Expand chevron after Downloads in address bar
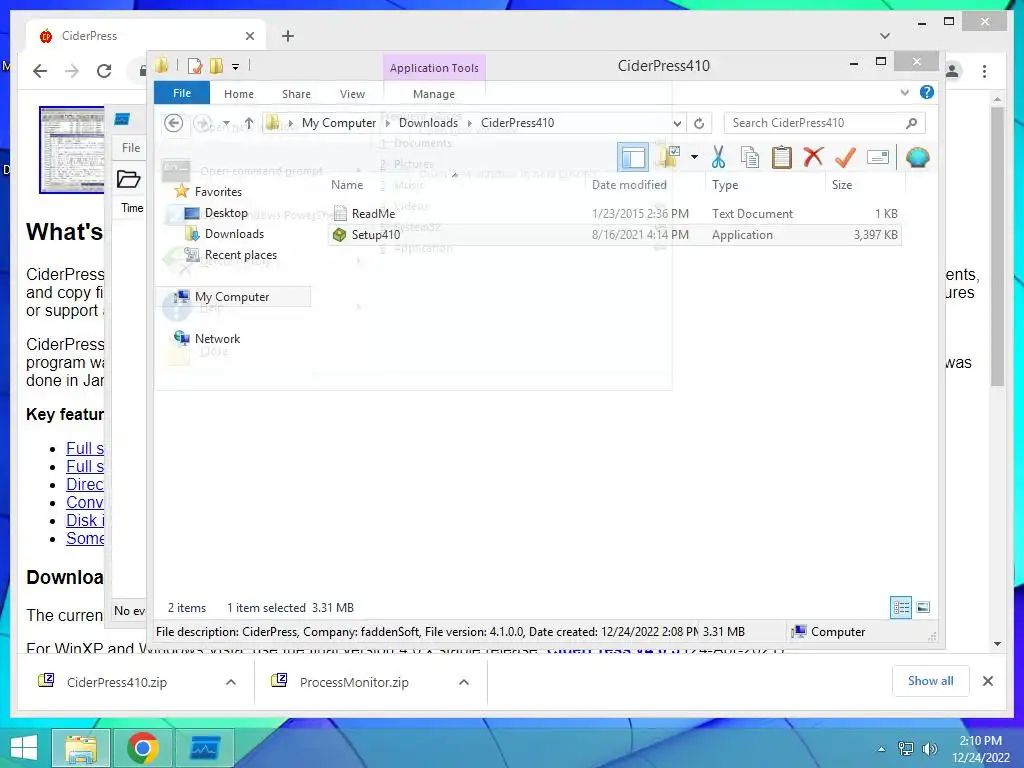 pyautogui.click(x=470, y=123)
